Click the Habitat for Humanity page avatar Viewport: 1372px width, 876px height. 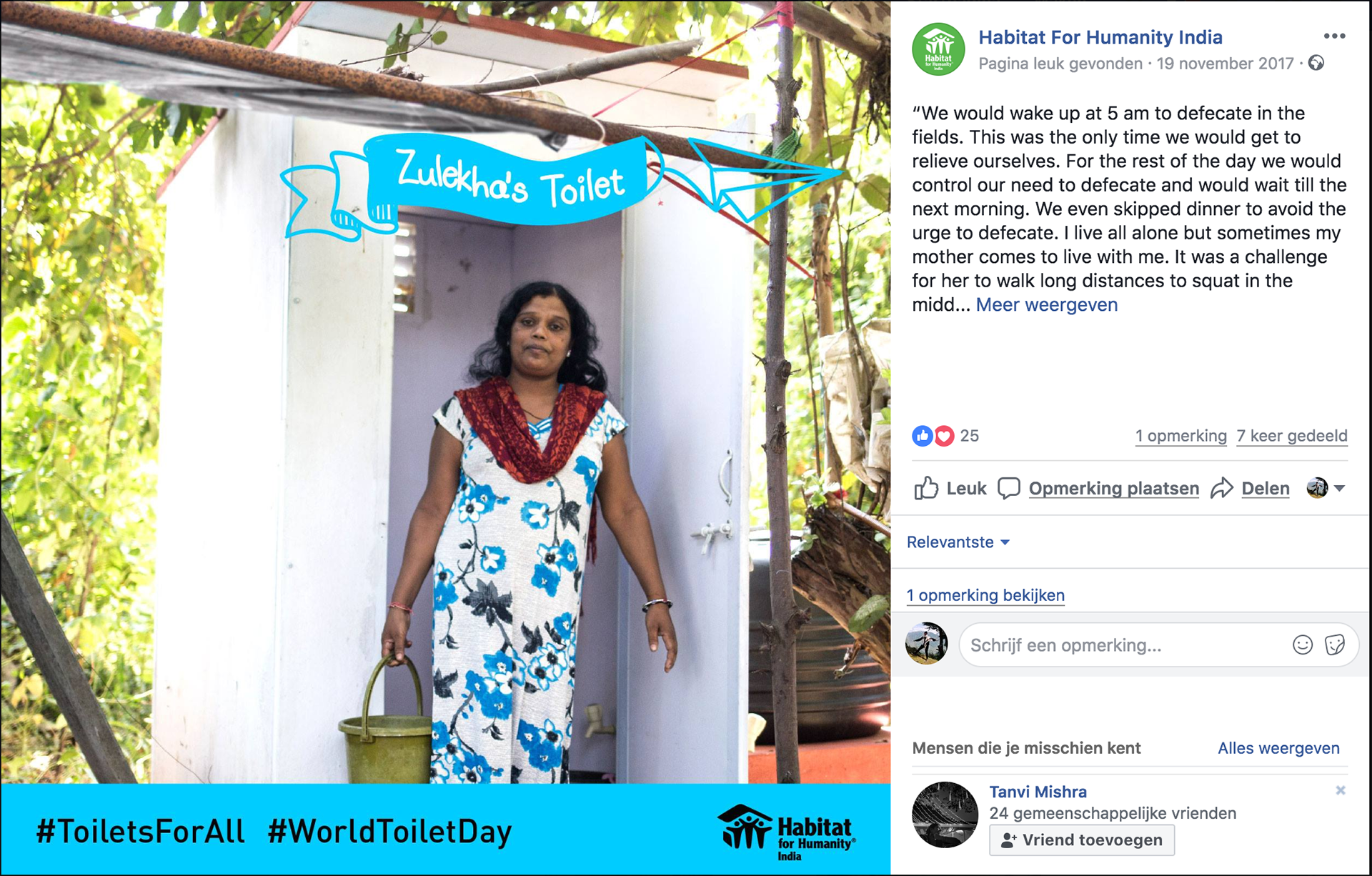pyautogui.click(x=938, y=49)
